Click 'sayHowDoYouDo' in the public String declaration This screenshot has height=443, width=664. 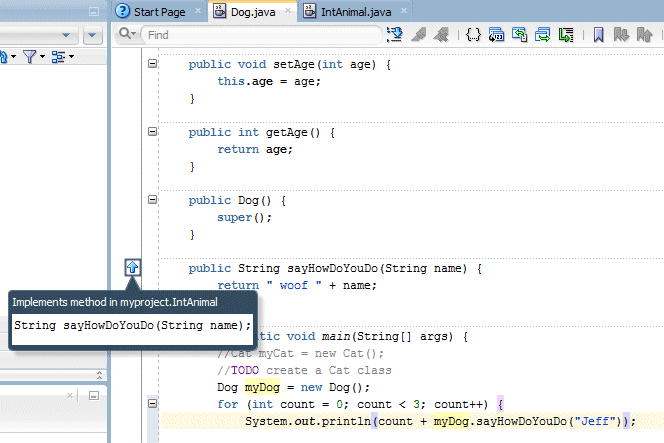(x=332, y=269)
